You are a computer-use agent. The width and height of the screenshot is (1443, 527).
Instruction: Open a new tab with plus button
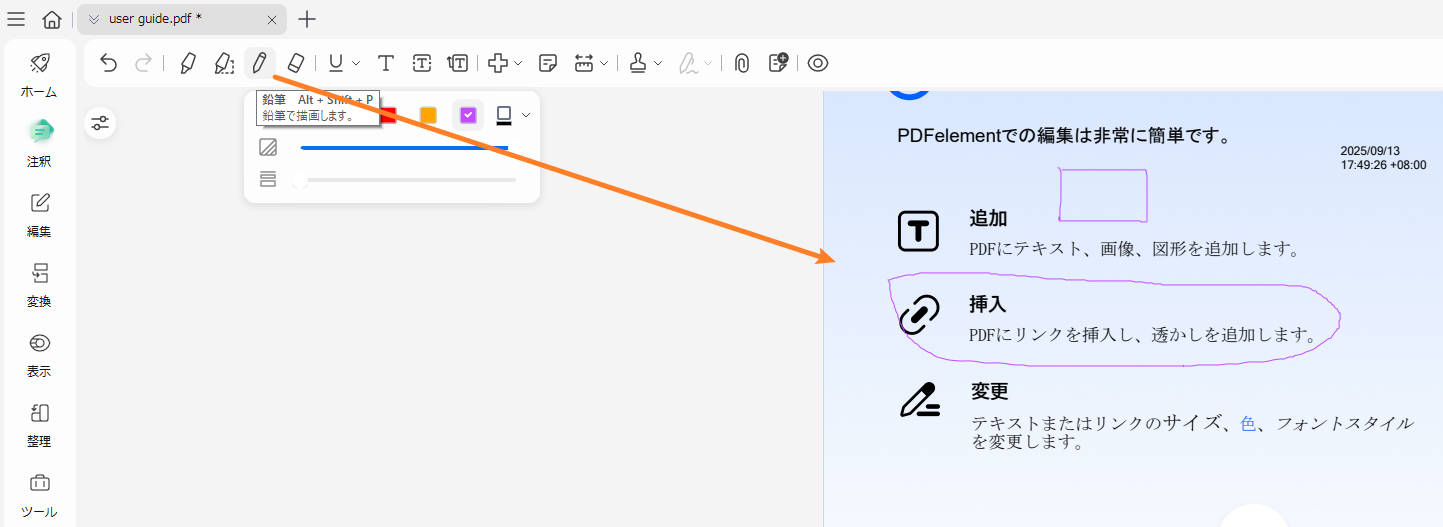coord(307,19)
